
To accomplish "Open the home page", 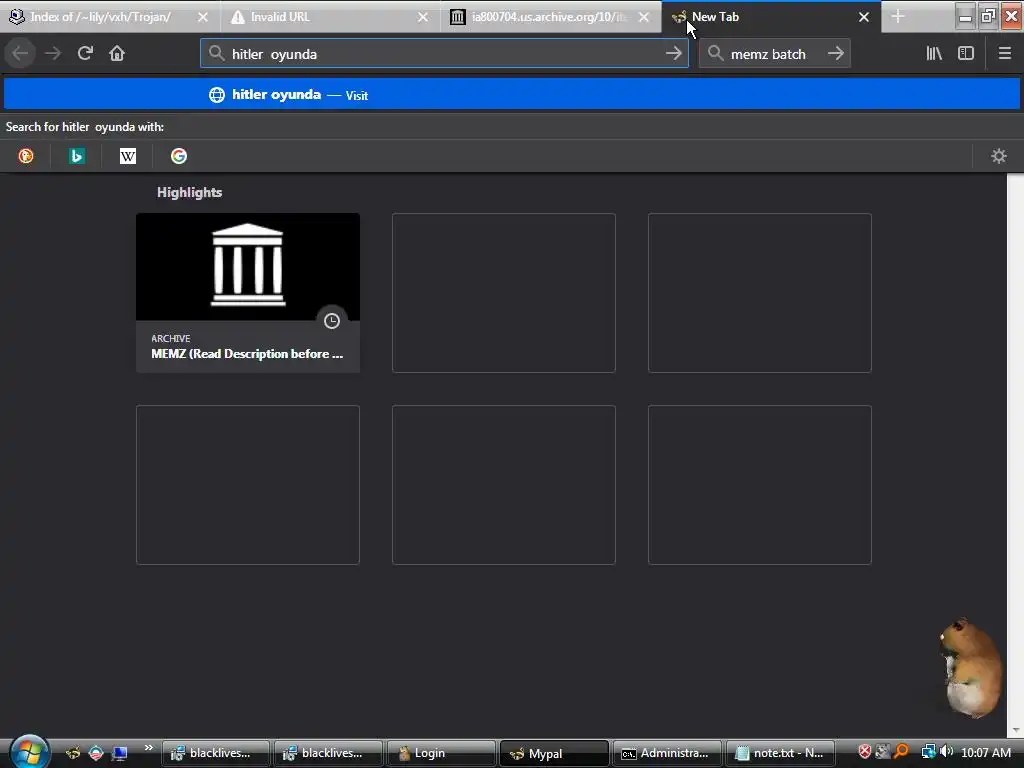I will click(x=117, y=54).
